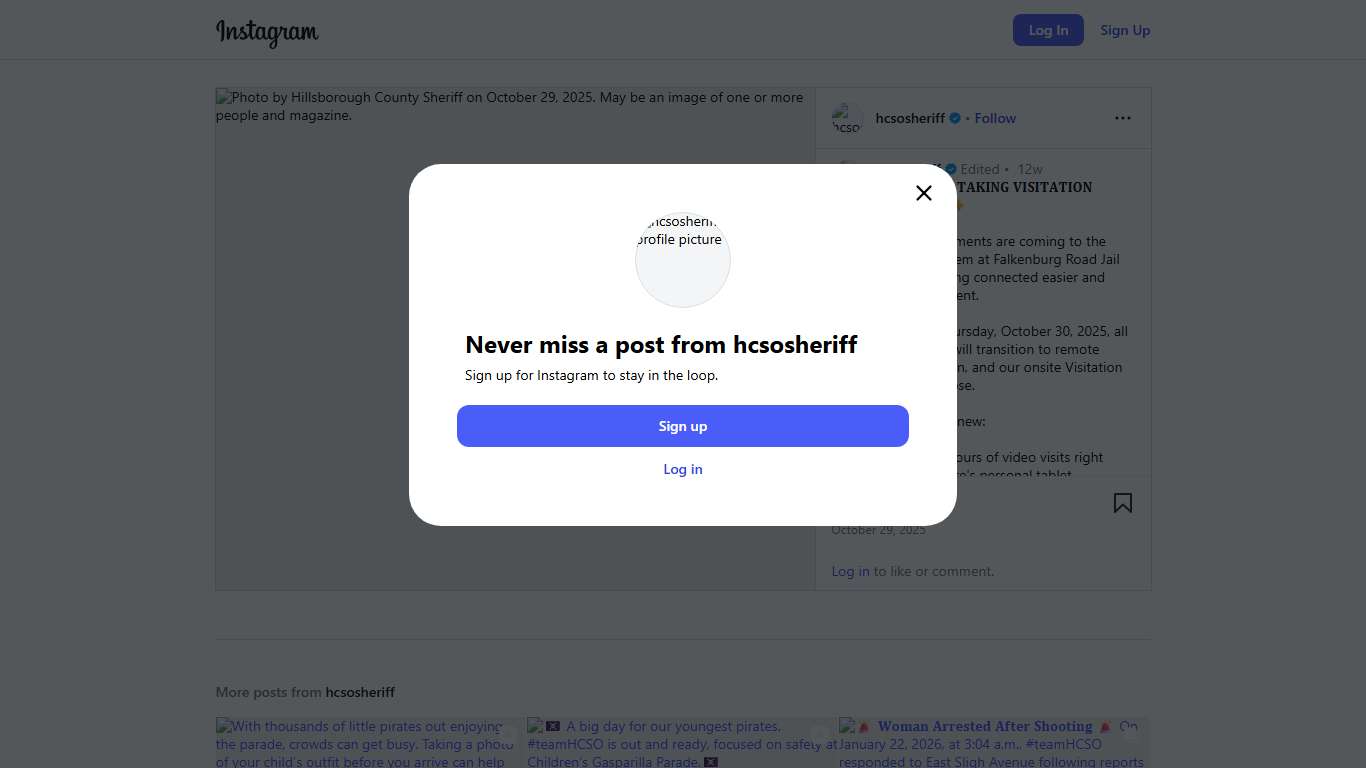Follow hcsosheriff via the Follow link

click(995, 118)
